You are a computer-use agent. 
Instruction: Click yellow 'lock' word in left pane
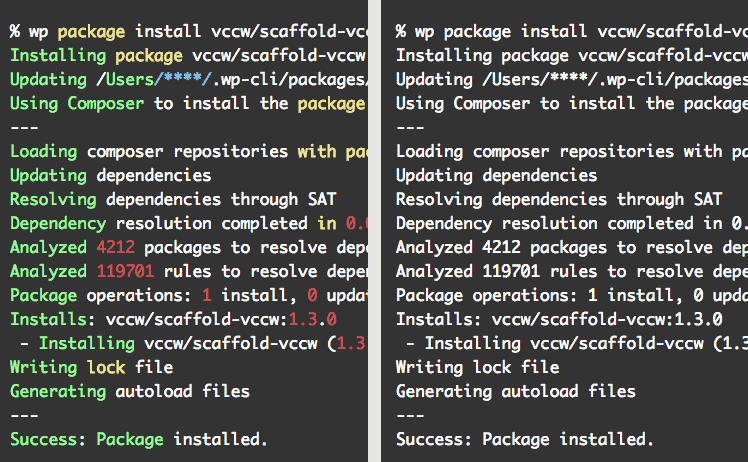tap(106, 367)
